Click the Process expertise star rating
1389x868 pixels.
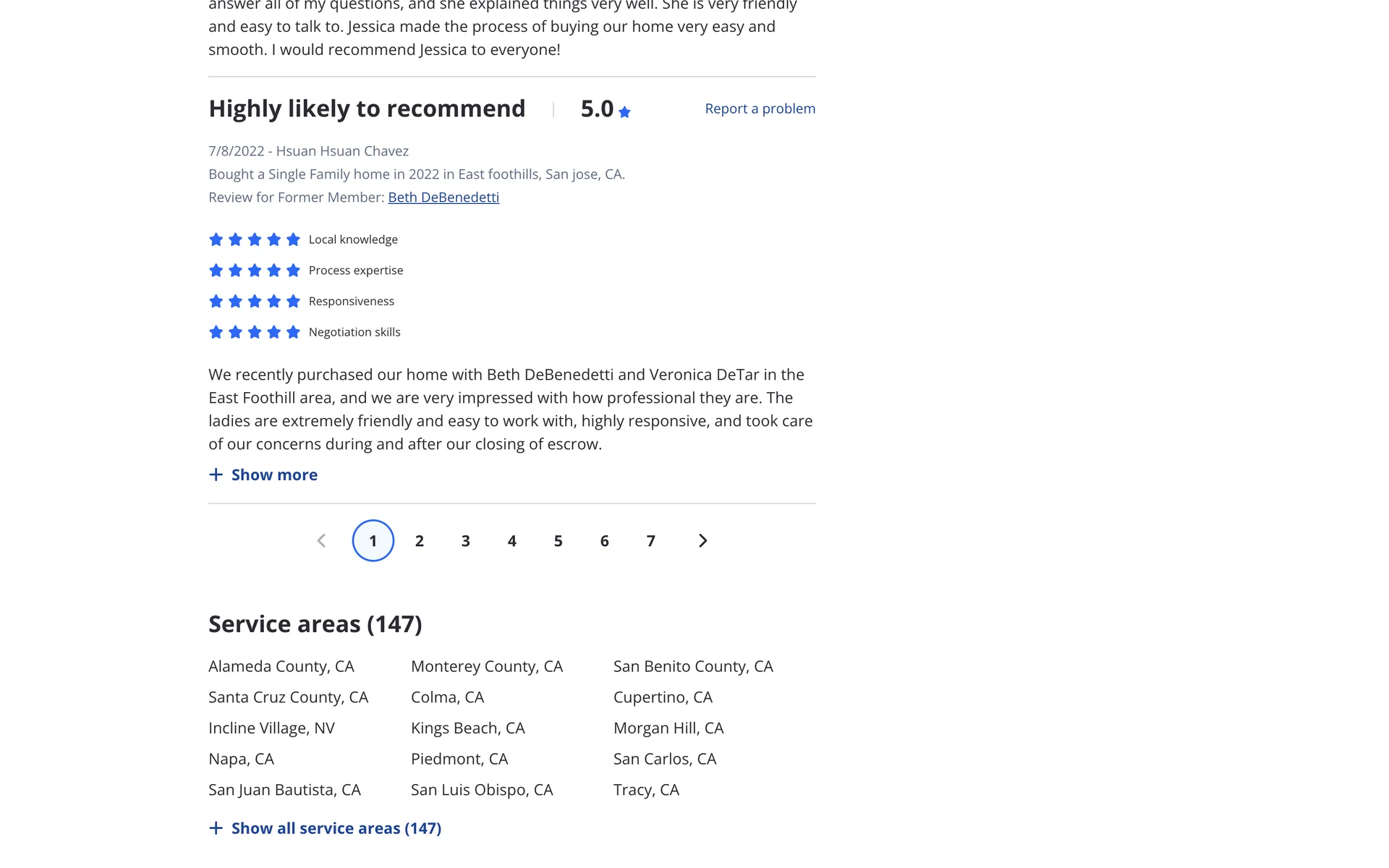254,271
